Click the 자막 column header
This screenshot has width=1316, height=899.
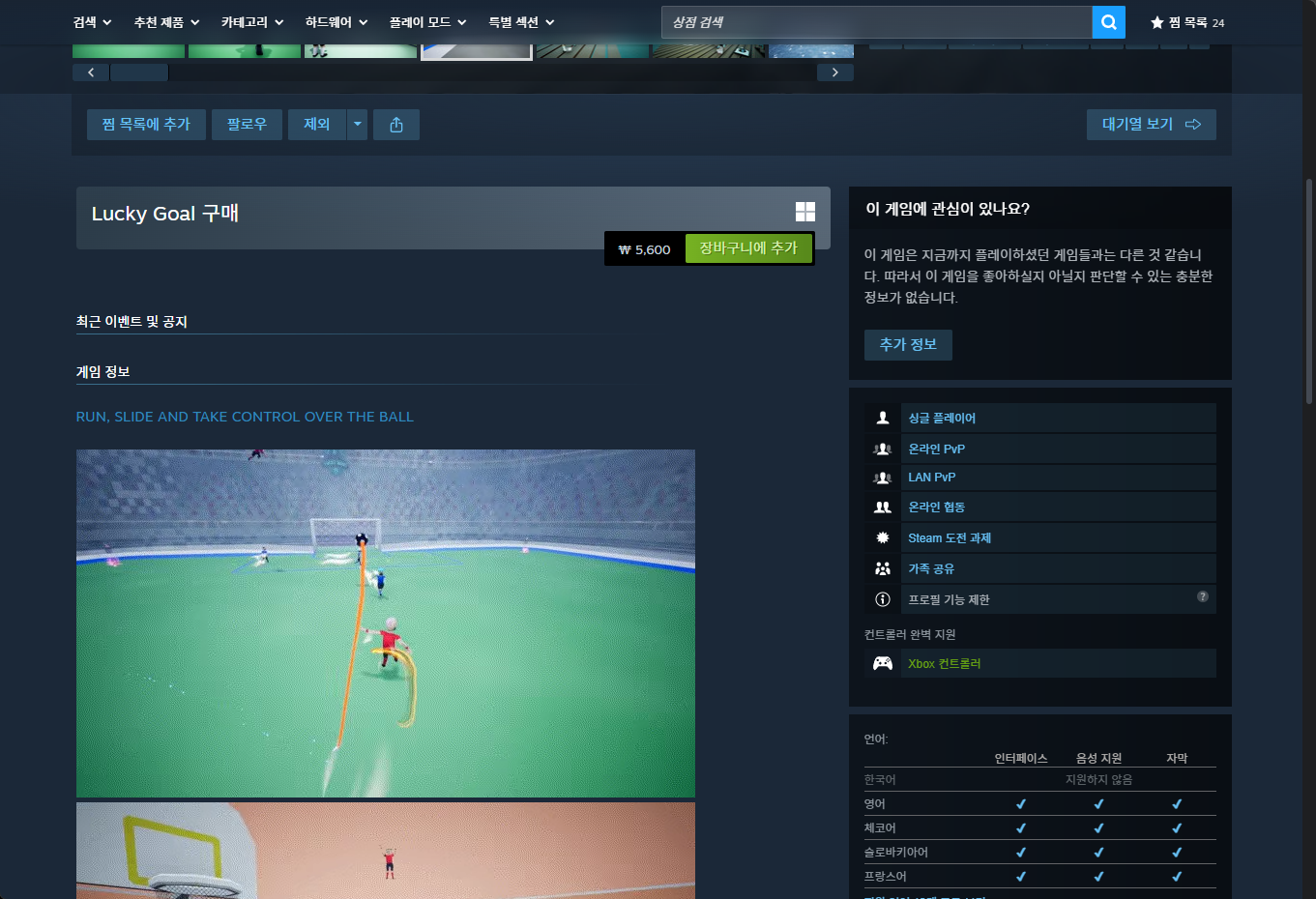pyautogui.click(x=1177, y=758)
